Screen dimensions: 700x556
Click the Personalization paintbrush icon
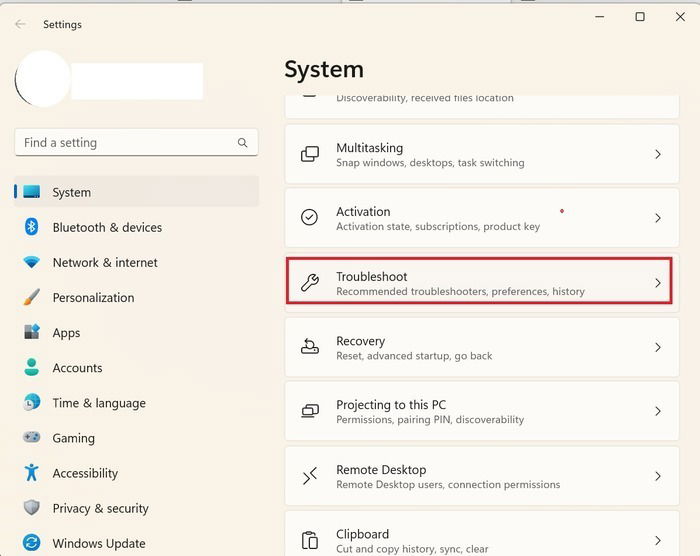click(x=32, y=297)
